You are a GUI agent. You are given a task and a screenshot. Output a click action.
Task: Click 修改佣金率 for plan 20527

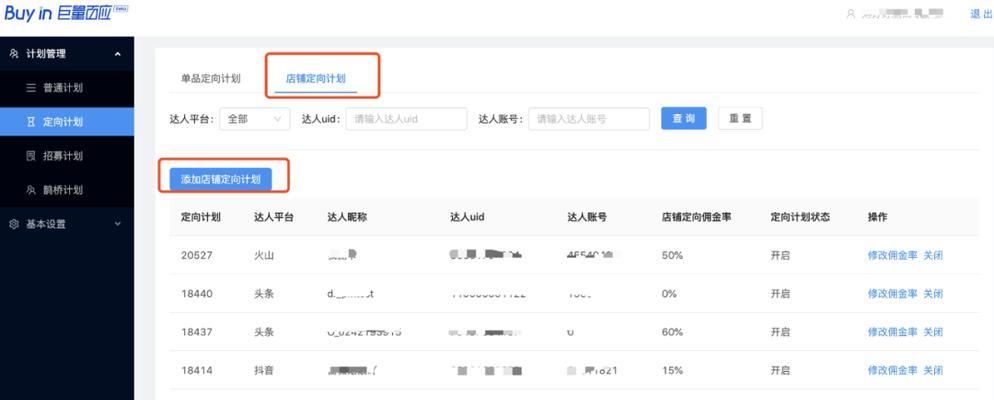coord(892,255)
